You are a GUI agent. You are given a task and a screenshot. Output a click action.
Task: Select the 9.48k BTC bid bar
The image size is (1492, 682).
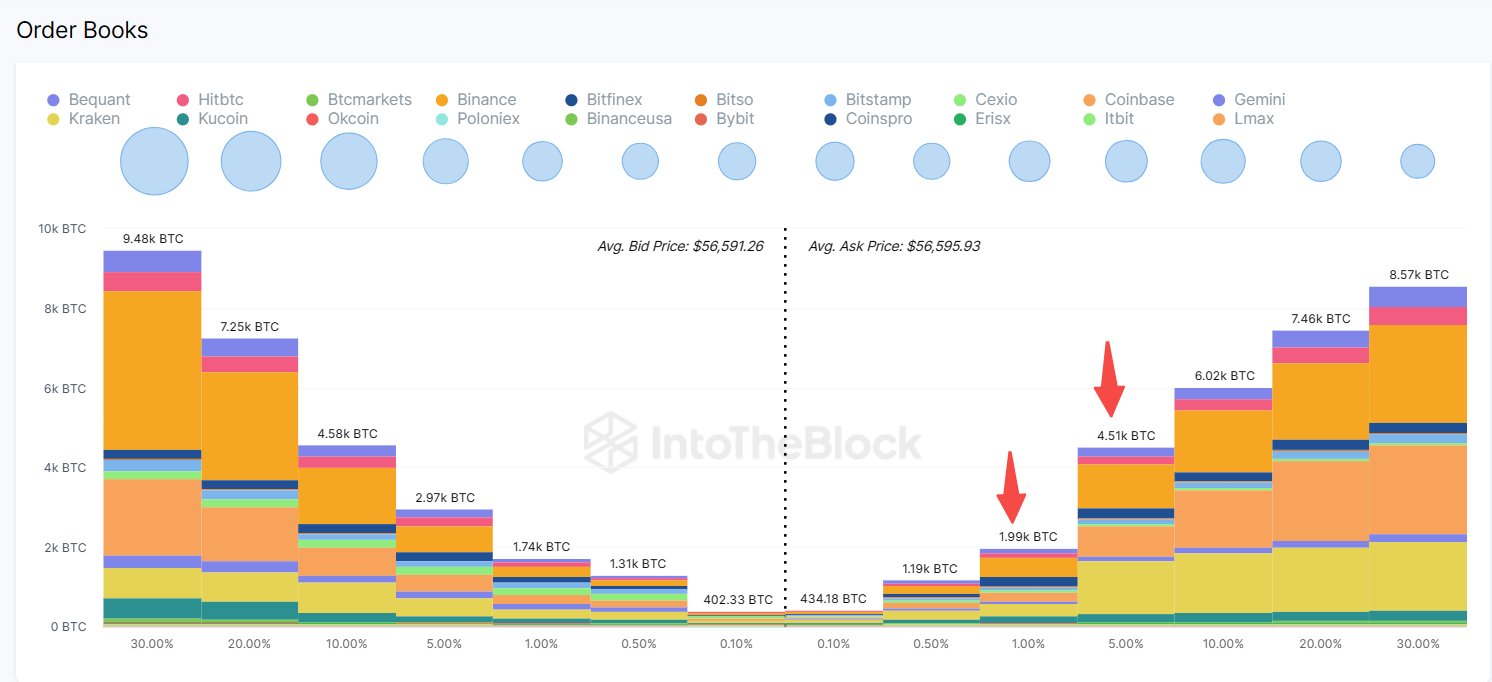(153, 440)
